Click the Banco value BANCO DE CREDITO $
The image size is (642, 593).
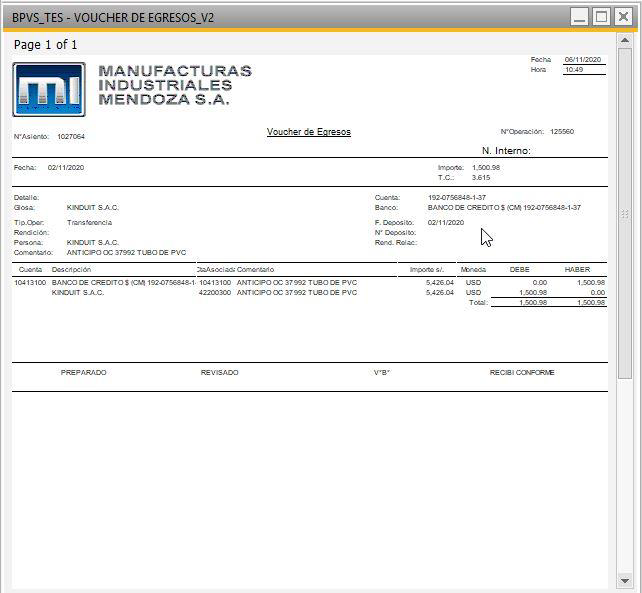(504, 208)
